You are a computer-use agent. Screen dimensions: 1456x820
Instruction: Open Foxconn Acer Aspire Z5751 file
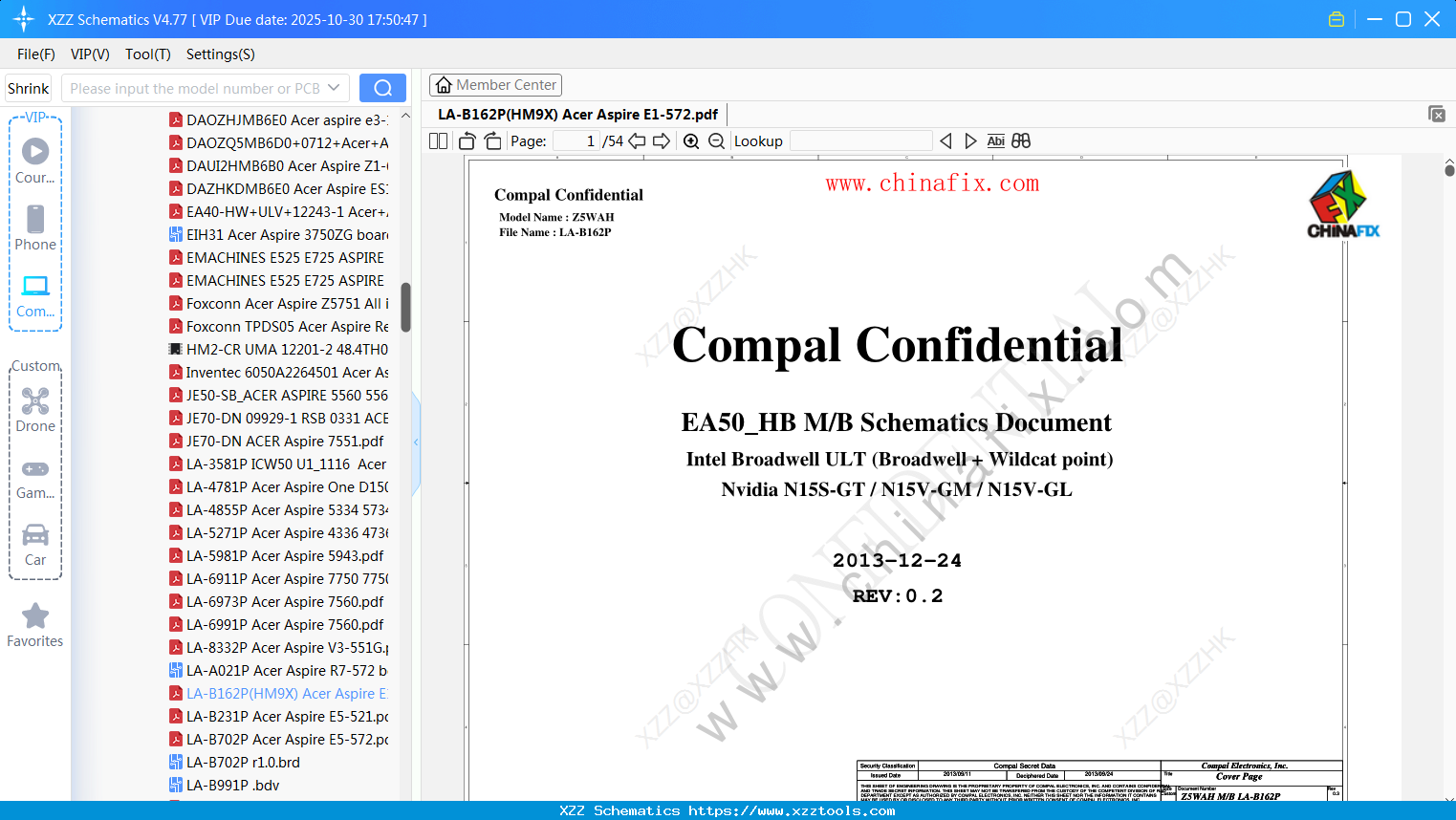(278, 304)
